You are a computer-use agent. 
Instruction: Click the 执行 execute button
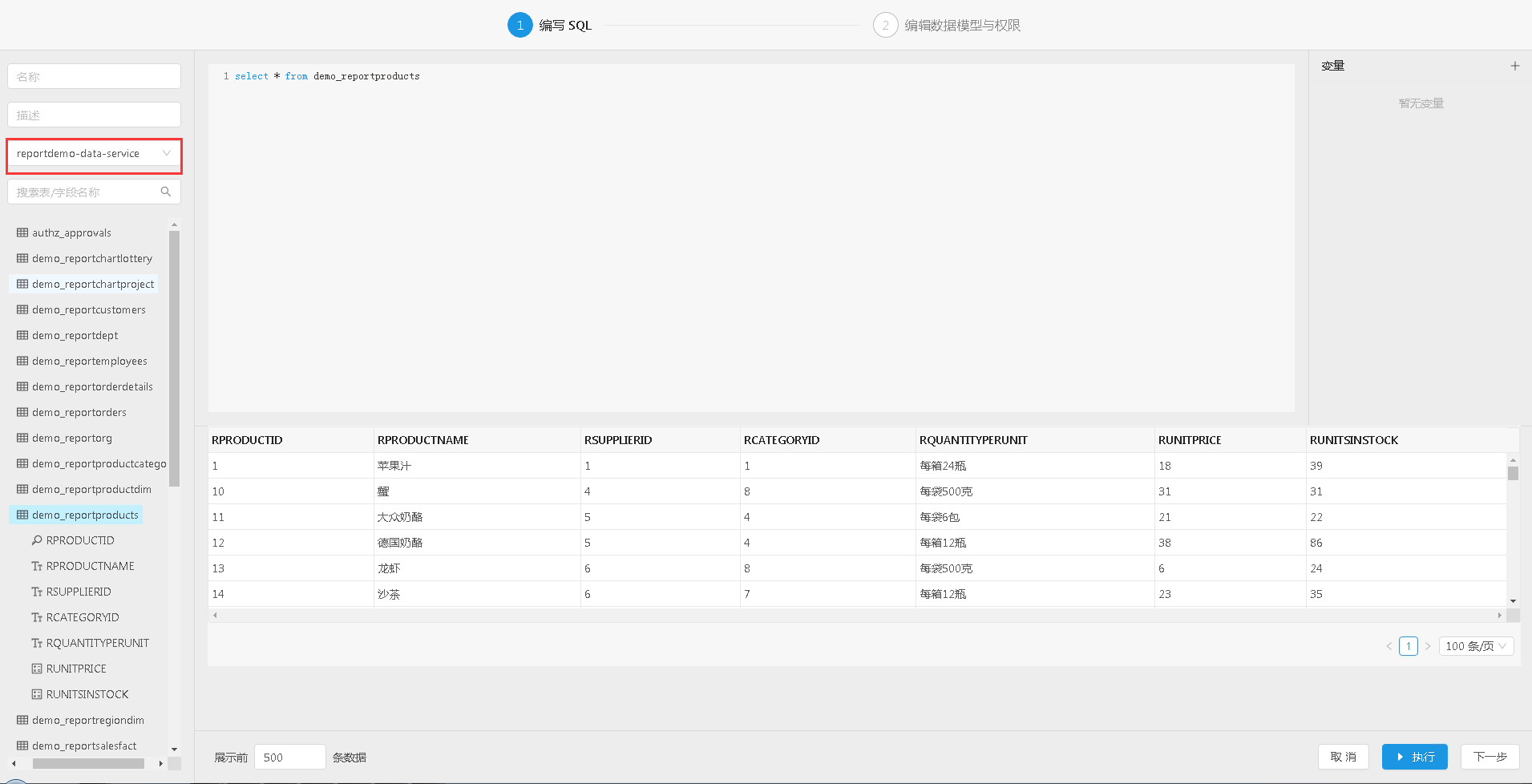(1414, 757)
